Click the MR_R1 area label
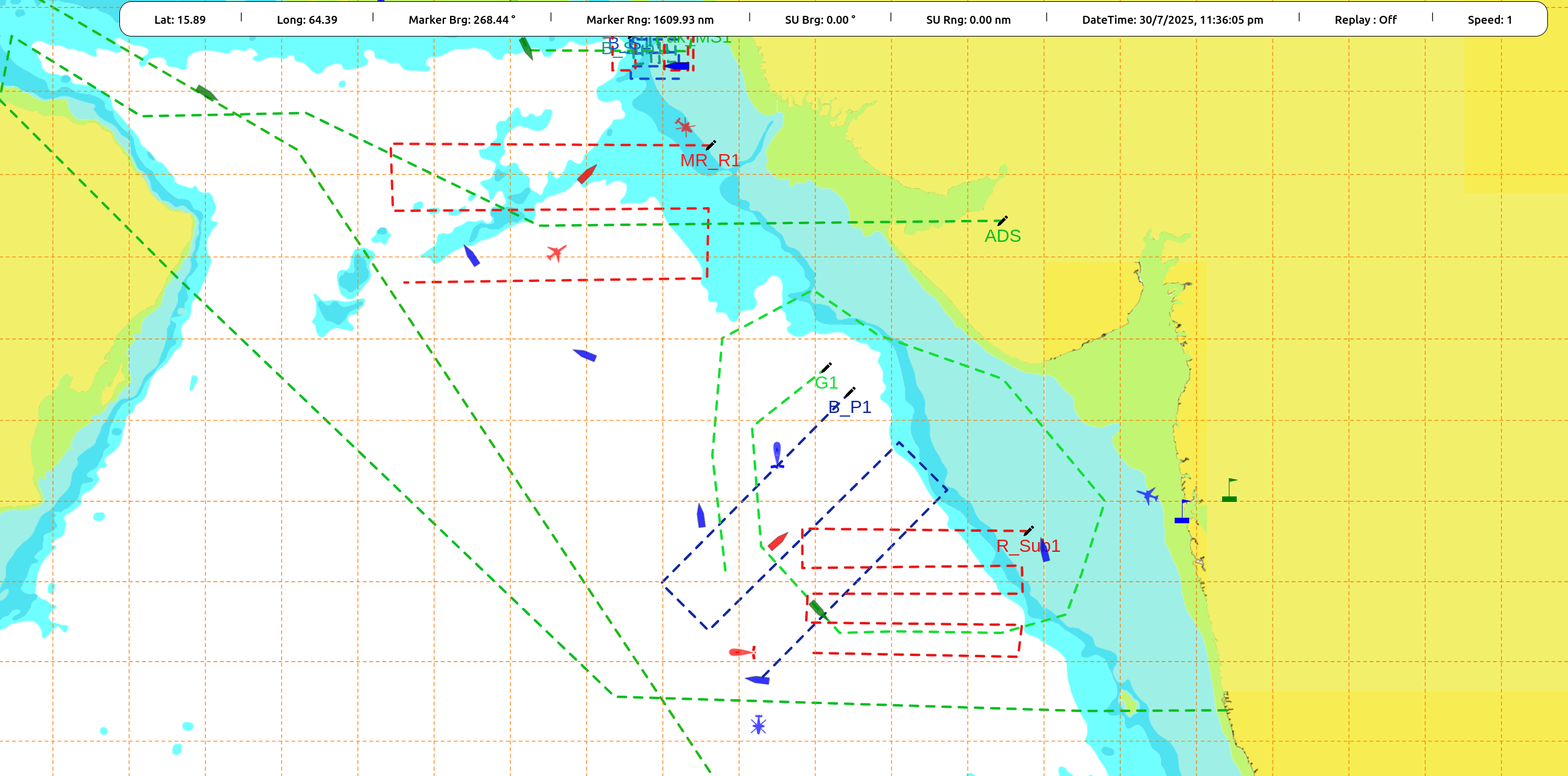This screenshot has width=1568, height=776. coord(709,161)
